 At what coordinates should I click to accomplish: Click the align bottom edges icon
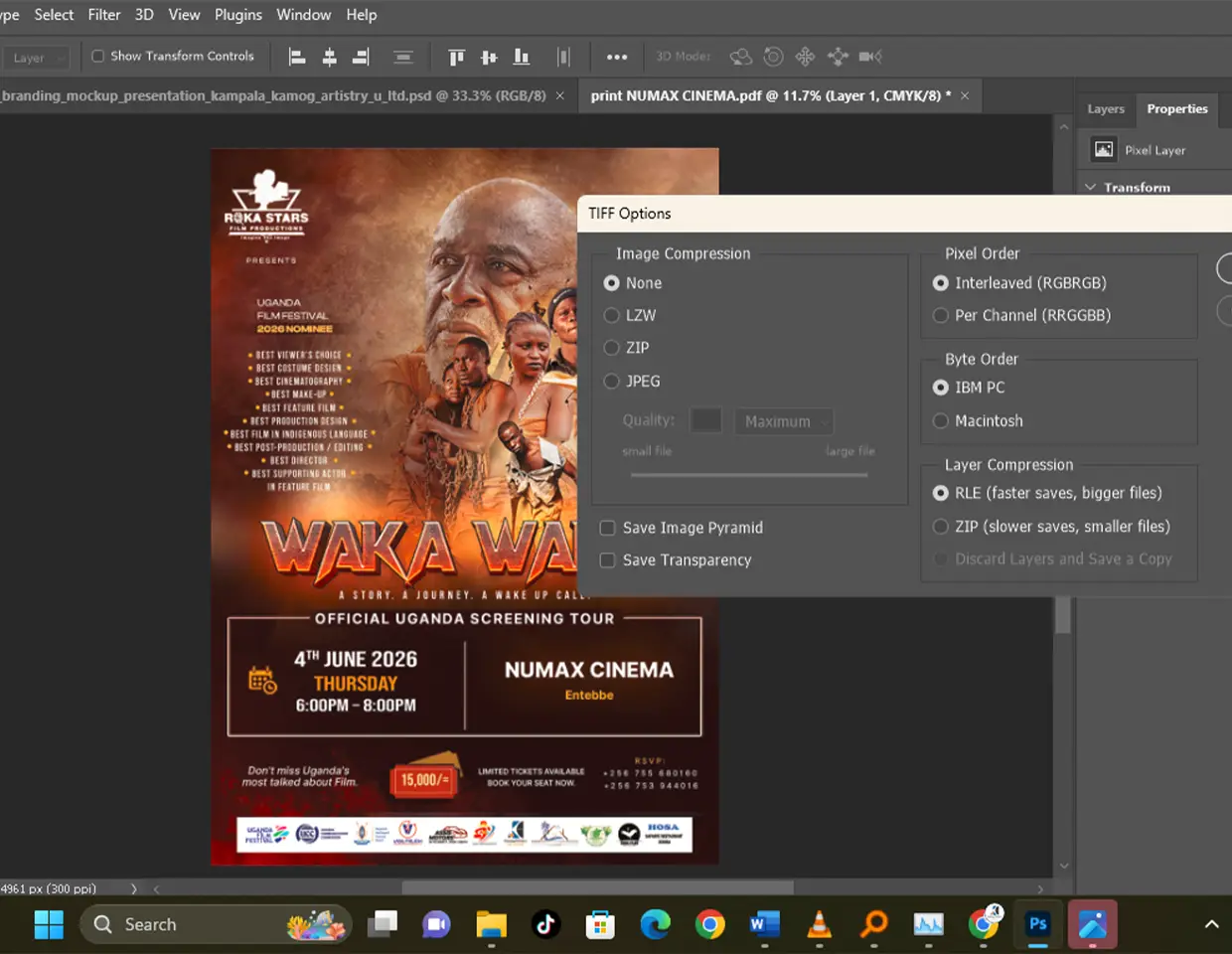click(x=521, y=57)
